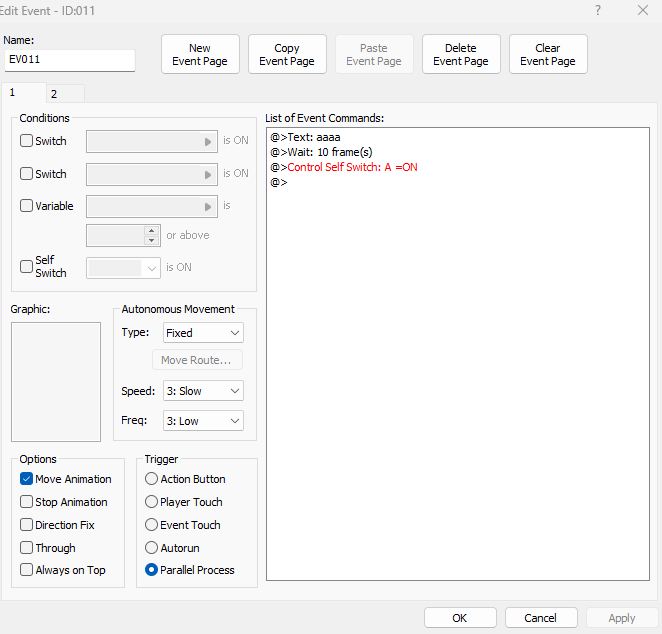Switch to event page tab 2

click(54, 94)
